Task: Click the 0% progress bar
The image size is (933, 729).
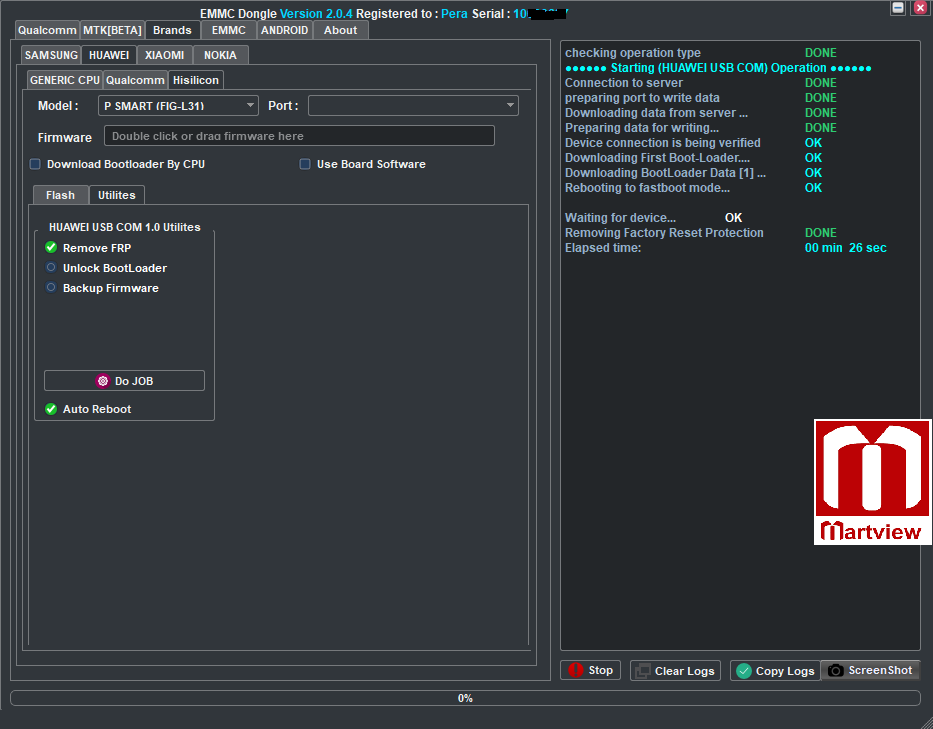Action: [465, 698]
